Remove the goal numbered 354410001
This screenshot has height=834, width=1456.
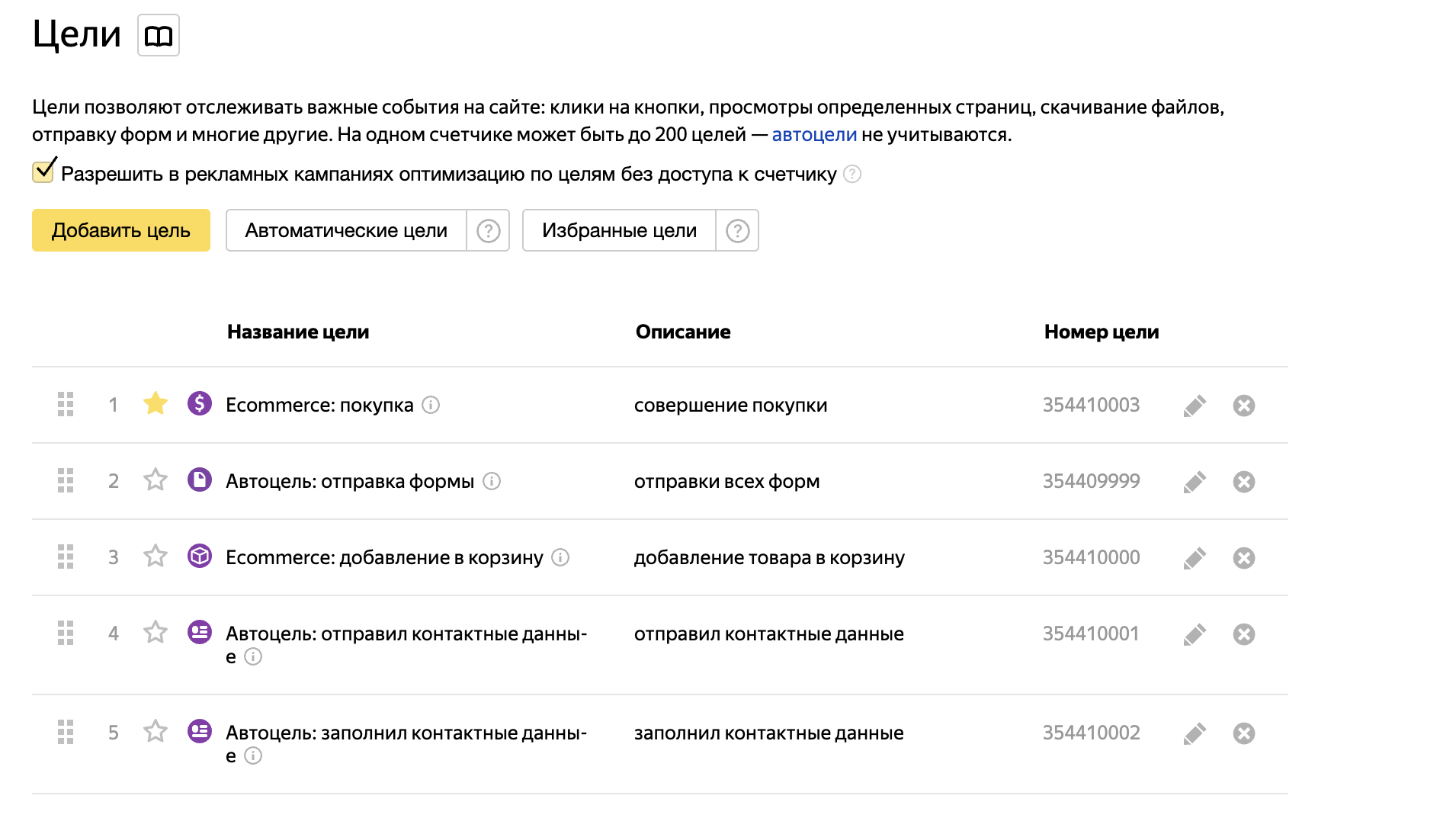(x=1243, y=634)
